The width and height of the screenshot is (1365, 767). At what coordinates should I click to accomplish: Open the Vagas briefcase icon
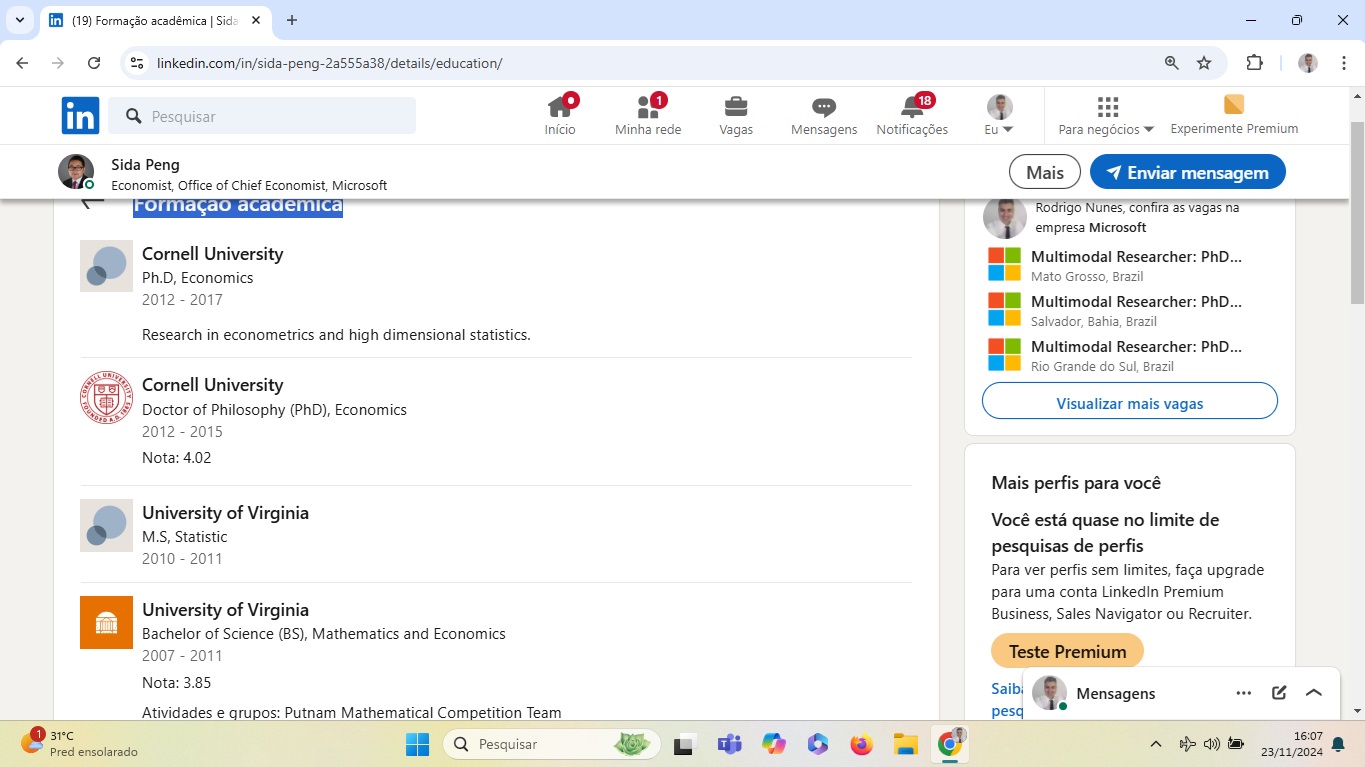coord(736,116)
